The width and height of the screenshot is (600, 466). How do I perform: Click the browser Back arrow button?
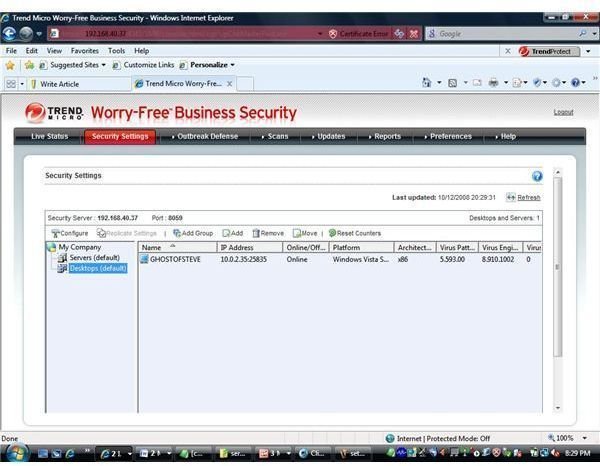[x=9, y=34]
